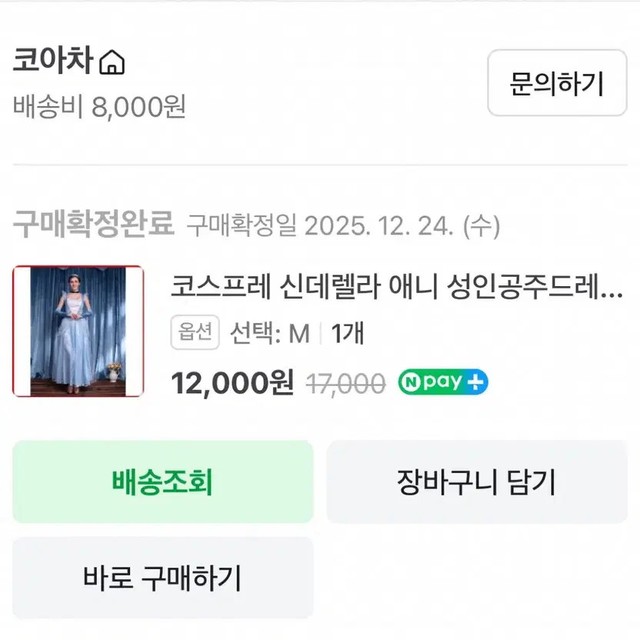This screenshot has height=640, width=640.
Task: Open the 코아차 store home icon
Action: [x=113, y=64]
